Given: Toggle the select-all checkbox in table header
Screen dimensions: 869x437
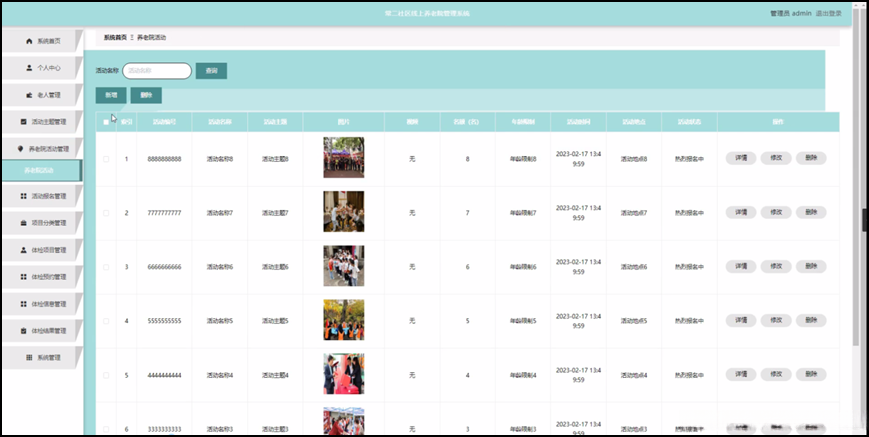Looking at the screenshot, I should (106, 122).
